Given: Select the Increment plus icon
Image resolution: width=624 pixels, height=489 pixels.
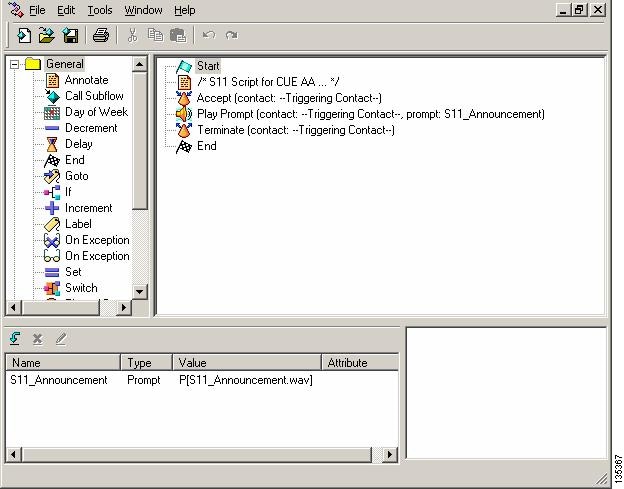Looking at the screenshot, I should 52,208.
